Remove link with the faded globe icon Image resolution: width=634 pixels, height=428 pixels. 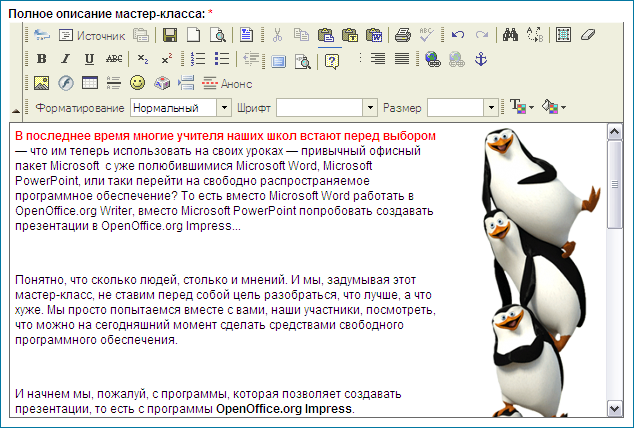(456, 59)
